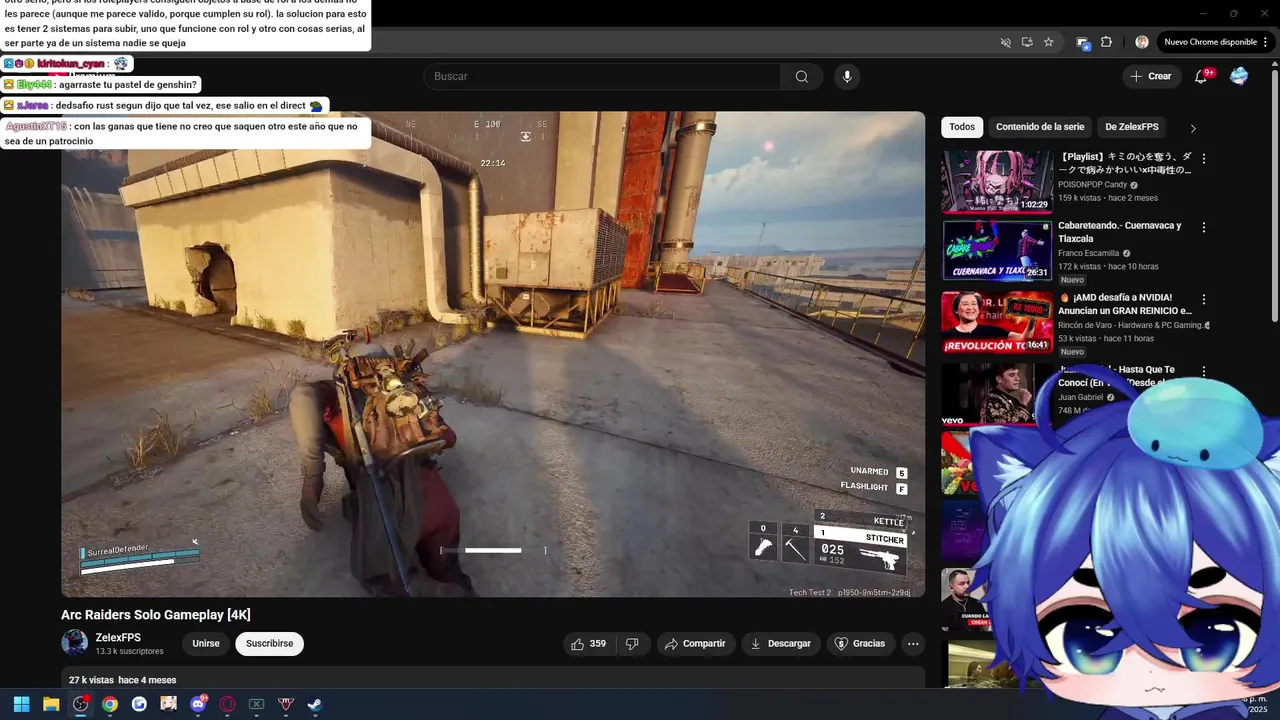Screen dimensions: 1280x720
Task: Open the ZelexFPS channel avatar
Action: click(x=75, y=643)
